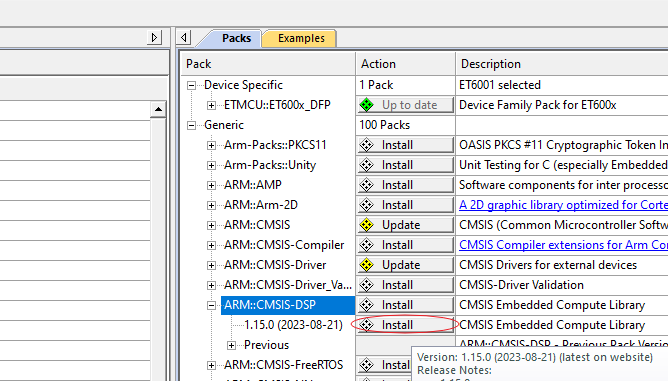Image resolution: width=668 pixels, height=381 pixels.
Task: Select the Arm-Packs::PKCS11 tree item
Action: point(275,145)
